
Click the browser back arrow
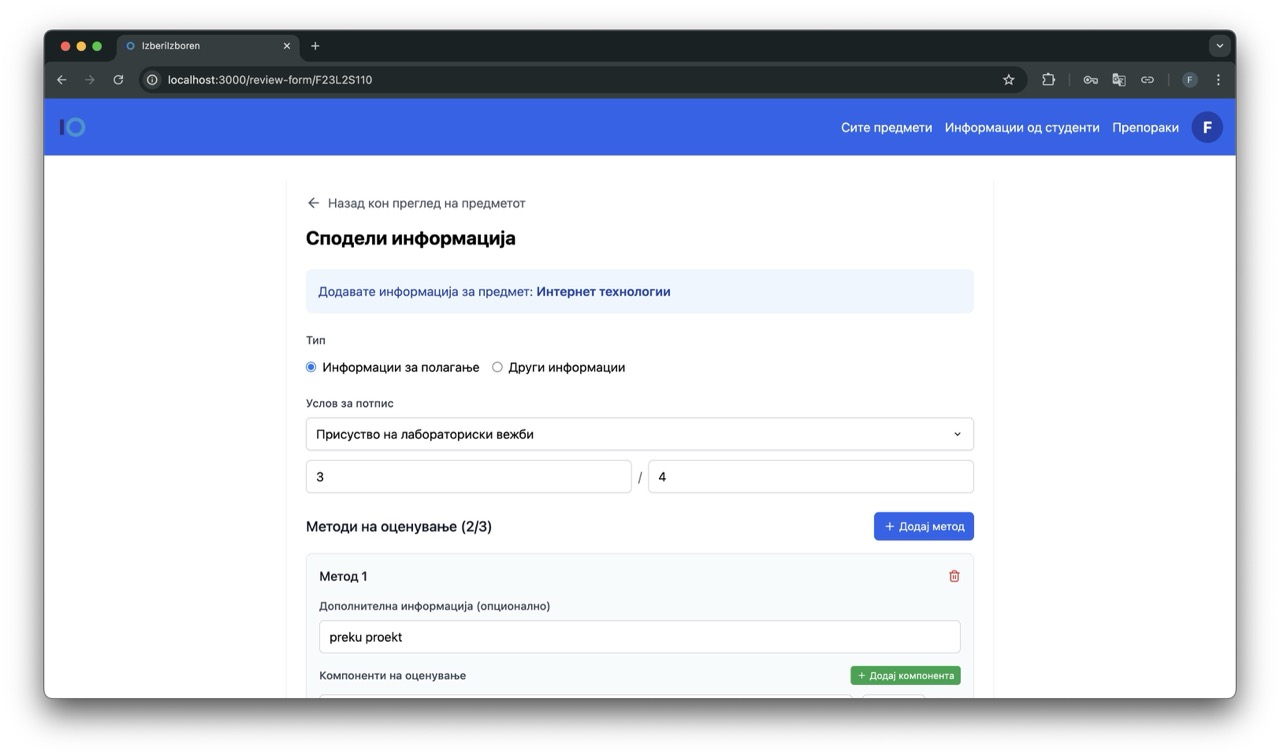click(x=62, y=80)
